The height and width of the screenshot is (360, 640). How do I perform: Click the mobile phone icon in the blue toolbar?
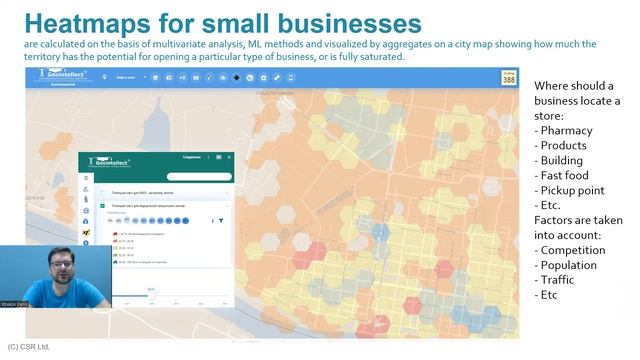click(x=291, y=78)
